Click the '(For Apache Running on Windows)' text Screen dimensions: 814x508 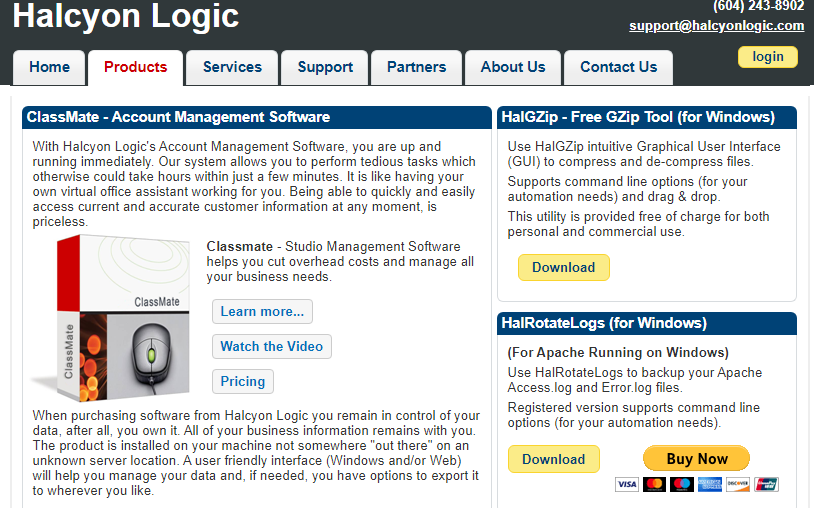pyautogui.click(x=618, y=353)
